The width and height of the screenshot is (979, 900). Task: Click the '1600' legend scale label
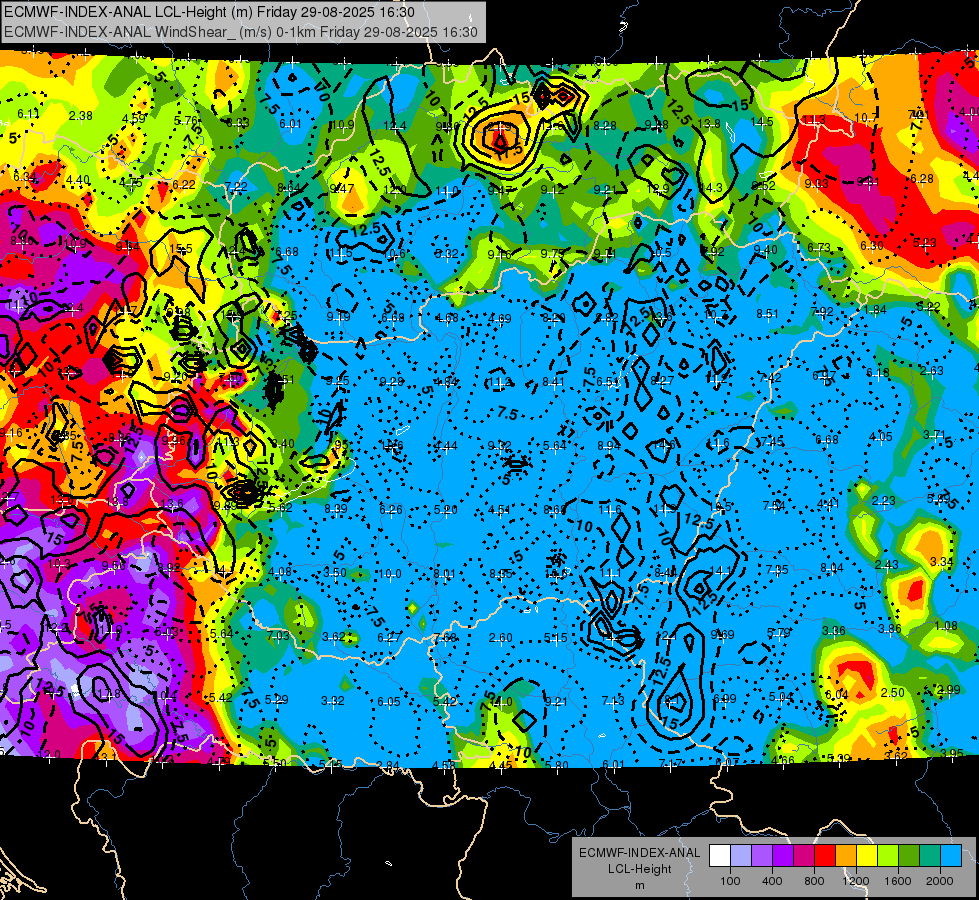click(898, 881)
